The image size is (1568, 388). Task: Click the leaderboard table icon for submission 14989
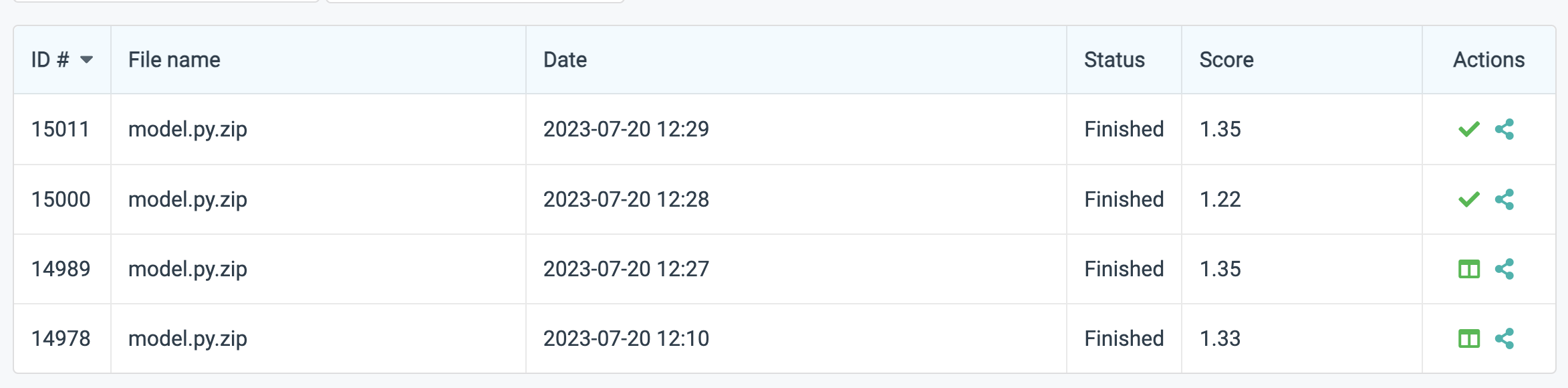click(x=1468, y=269)
